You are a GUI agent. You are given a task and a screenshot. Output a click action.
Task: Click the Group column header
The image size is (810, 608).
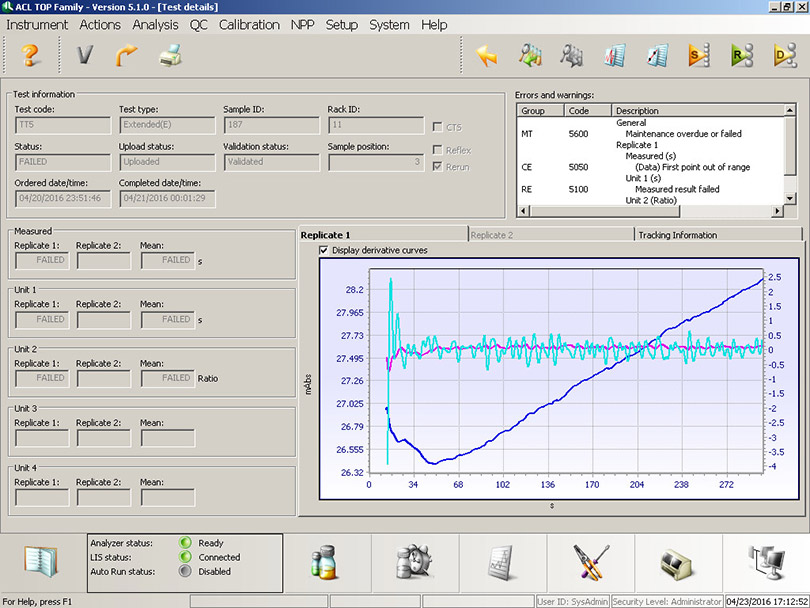pyautogui.click(x=540, y=111)
